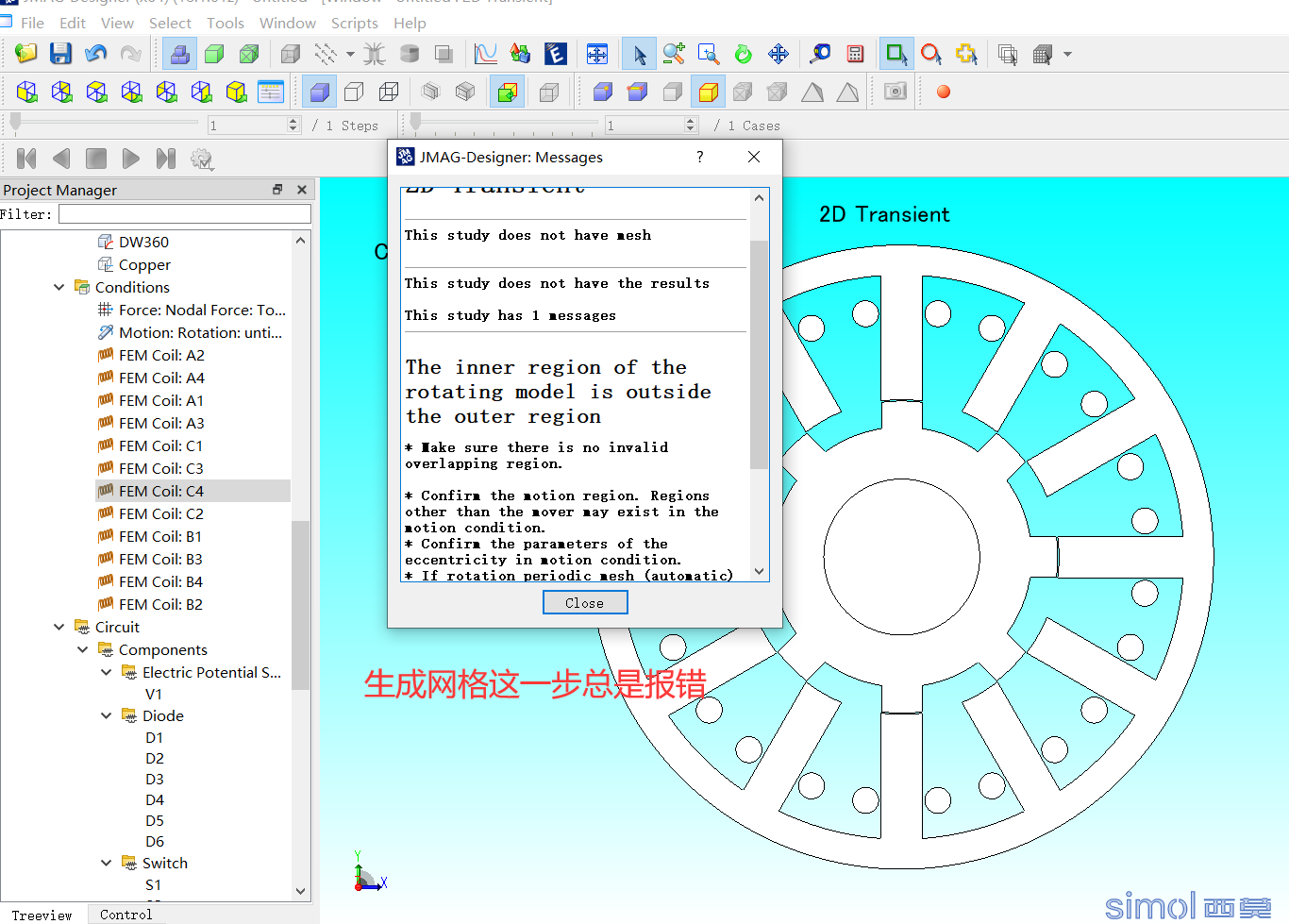
Task: Open the JMAG-Express E icon
Action: coord(556,54)
